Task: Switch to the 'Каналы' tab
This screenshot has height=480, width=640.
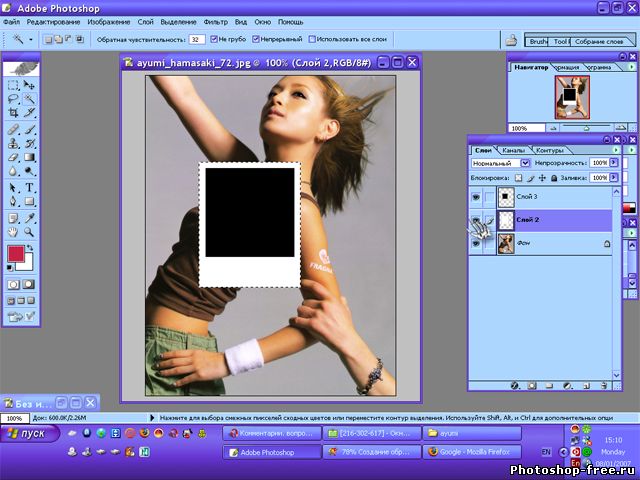Action: 512,150
